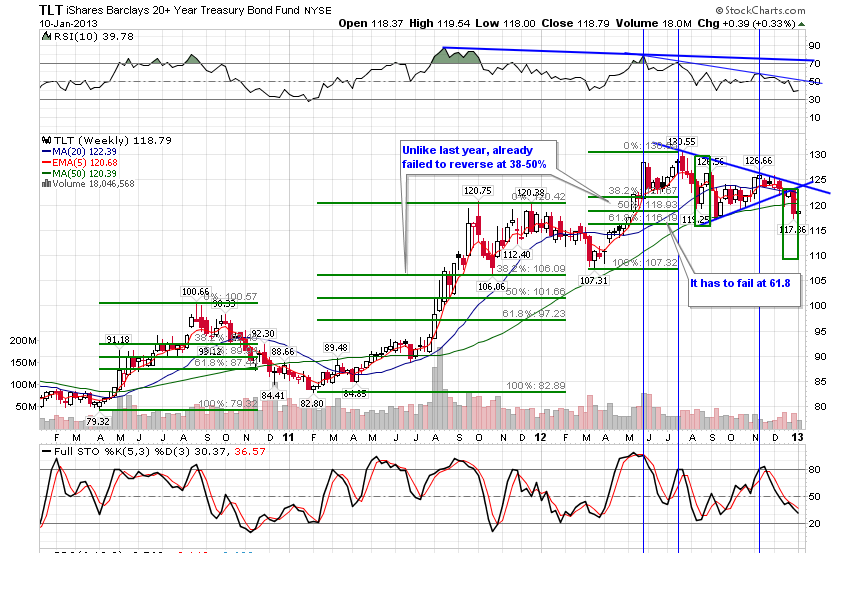Open the StockCharts.com copyright link
843x591 pixels.
coord(760,10)
